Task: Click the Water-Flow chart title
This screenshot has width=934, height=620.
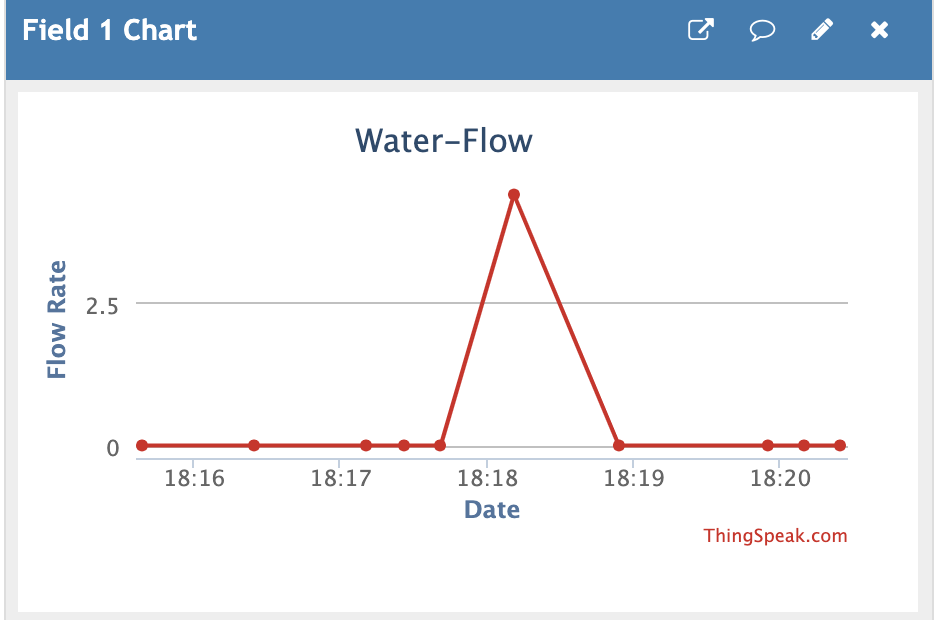Action: coord(444,140)
